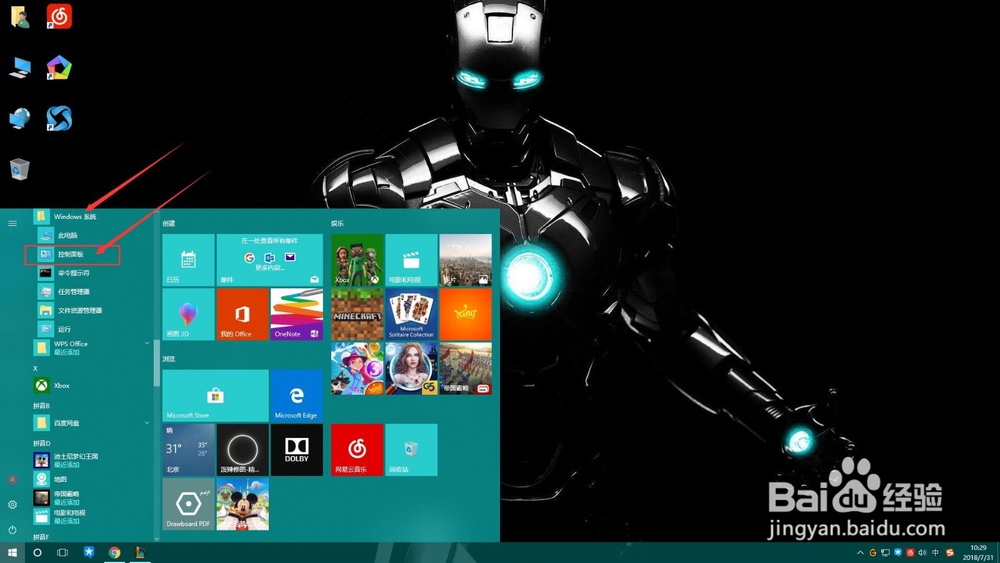
Task: Click the volume speaker tray icon
Action: (x=922, y=553)
